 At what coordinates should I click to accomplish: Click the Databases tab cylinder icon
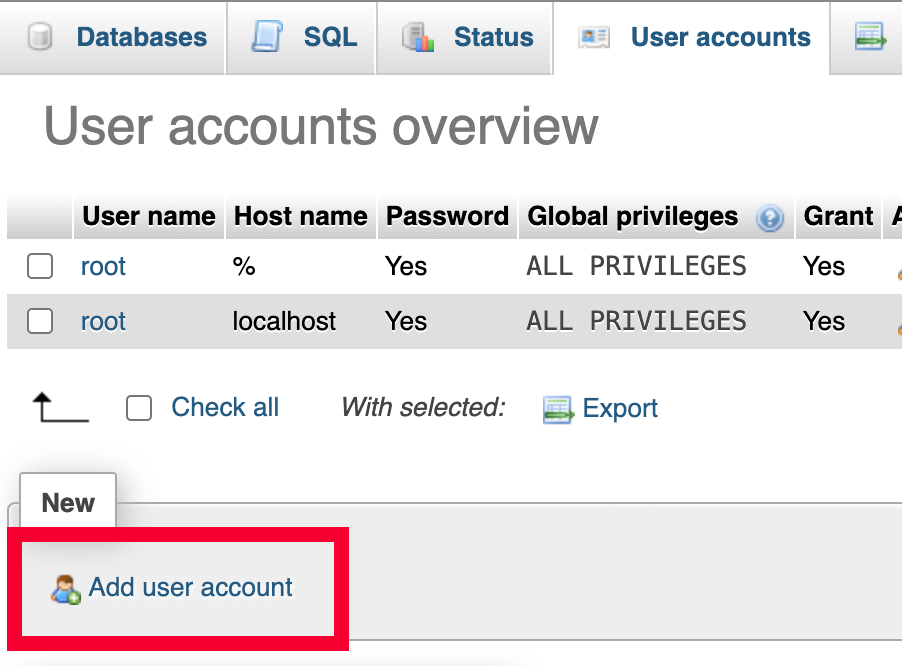tap(41, 38)
